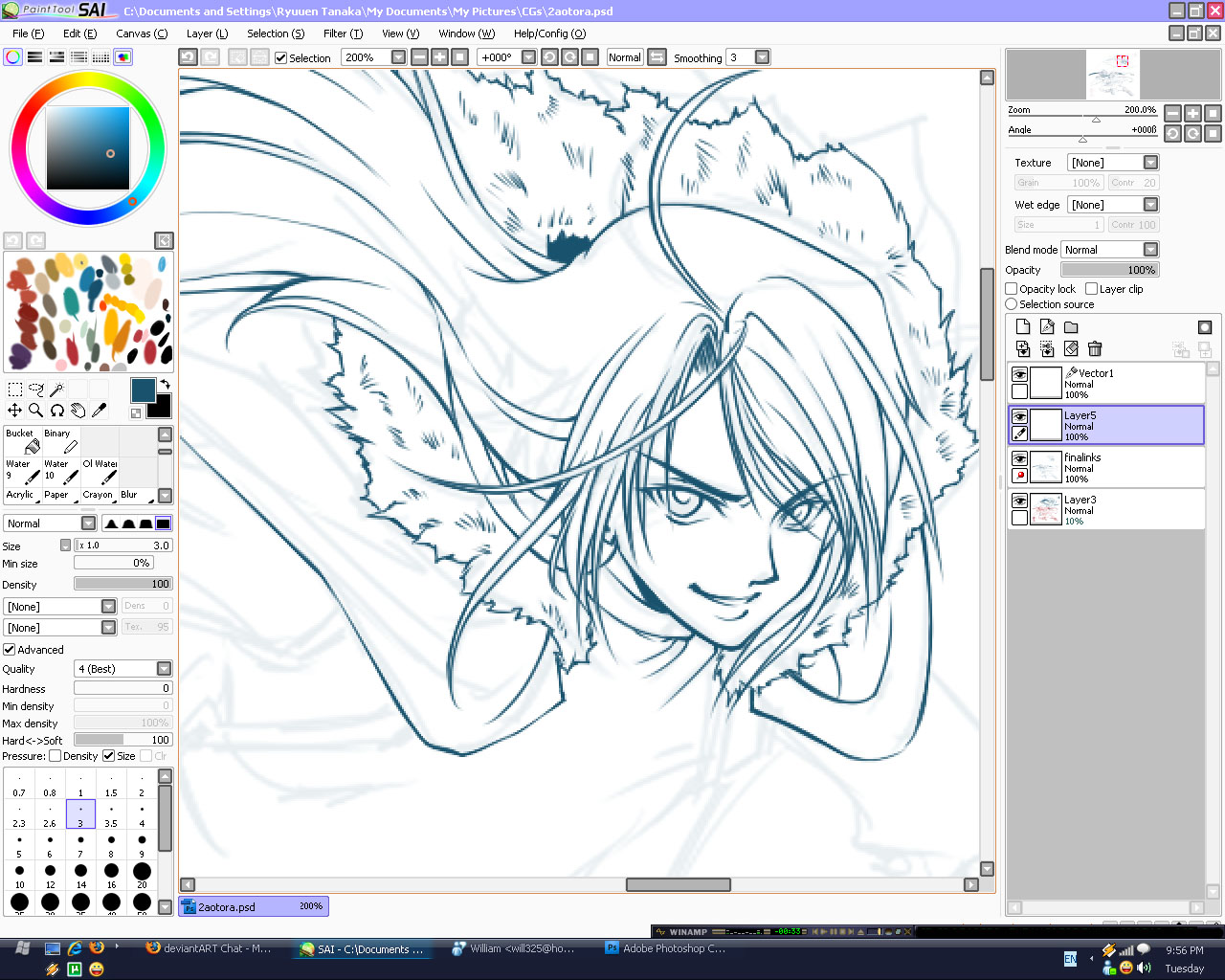
Task: Open the rotation angle +000° dropdown
Action: pos(528,57)
